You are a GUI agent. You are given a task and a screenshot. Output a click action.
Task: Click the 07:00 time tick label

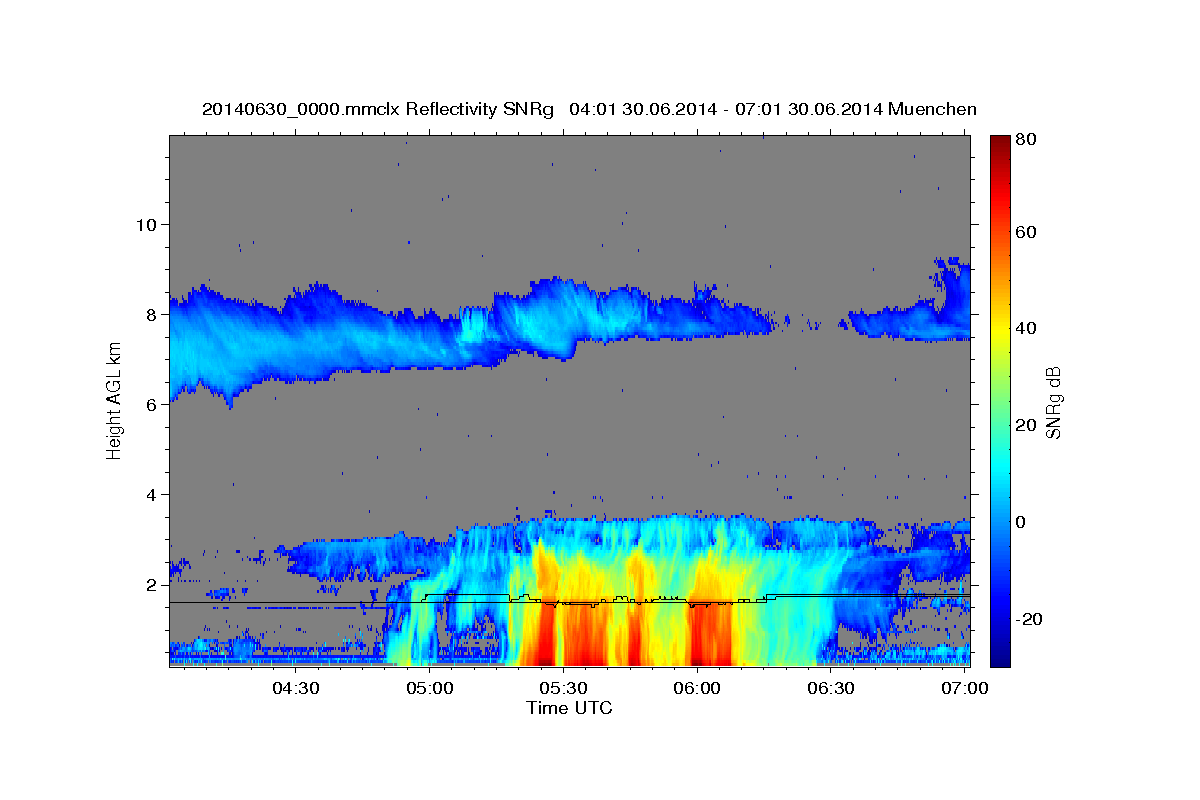pos(964,688)
